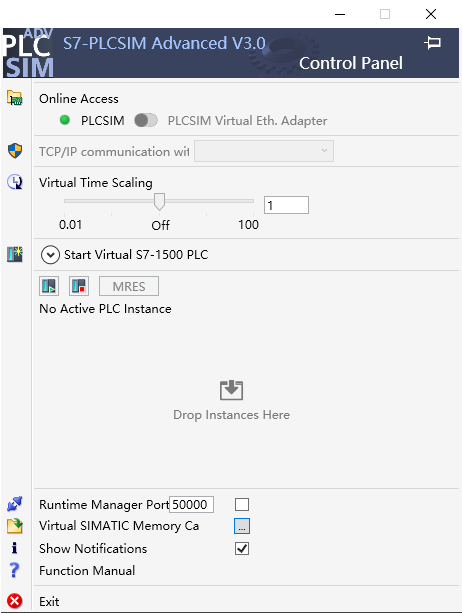Screen dimensions: 462x614
Task: Click the Virtual Memory Card folder icon
Action: coord(14,526)
